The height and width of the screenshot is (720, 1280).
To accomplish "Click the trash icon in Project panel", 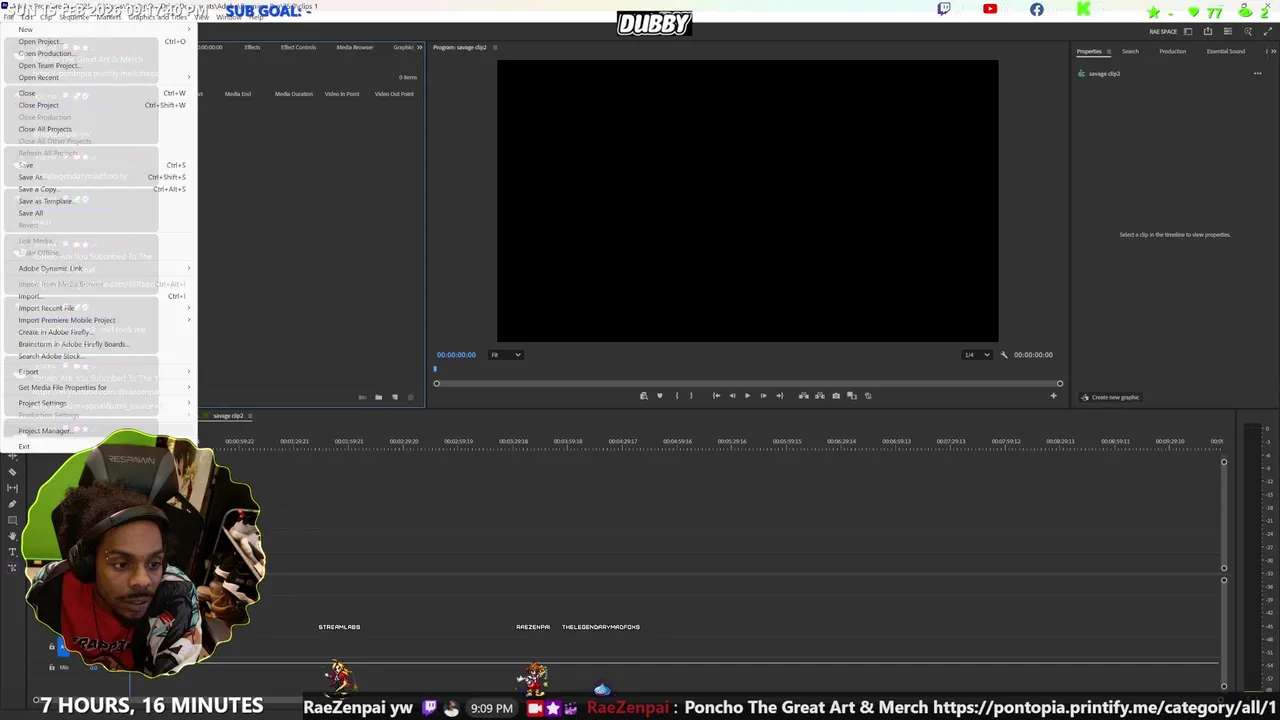I will 410,398.
